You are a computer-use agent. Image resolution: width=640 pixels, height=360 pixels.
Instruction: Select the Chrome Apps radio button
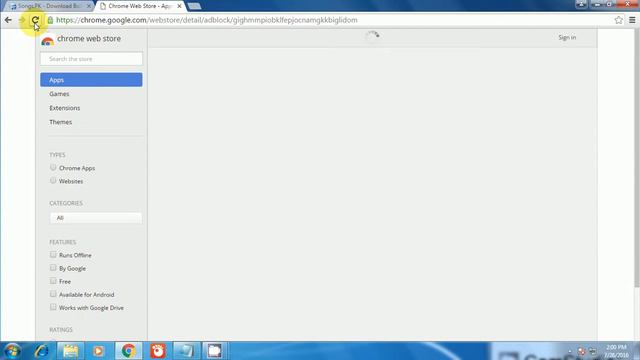click(53, 168)
